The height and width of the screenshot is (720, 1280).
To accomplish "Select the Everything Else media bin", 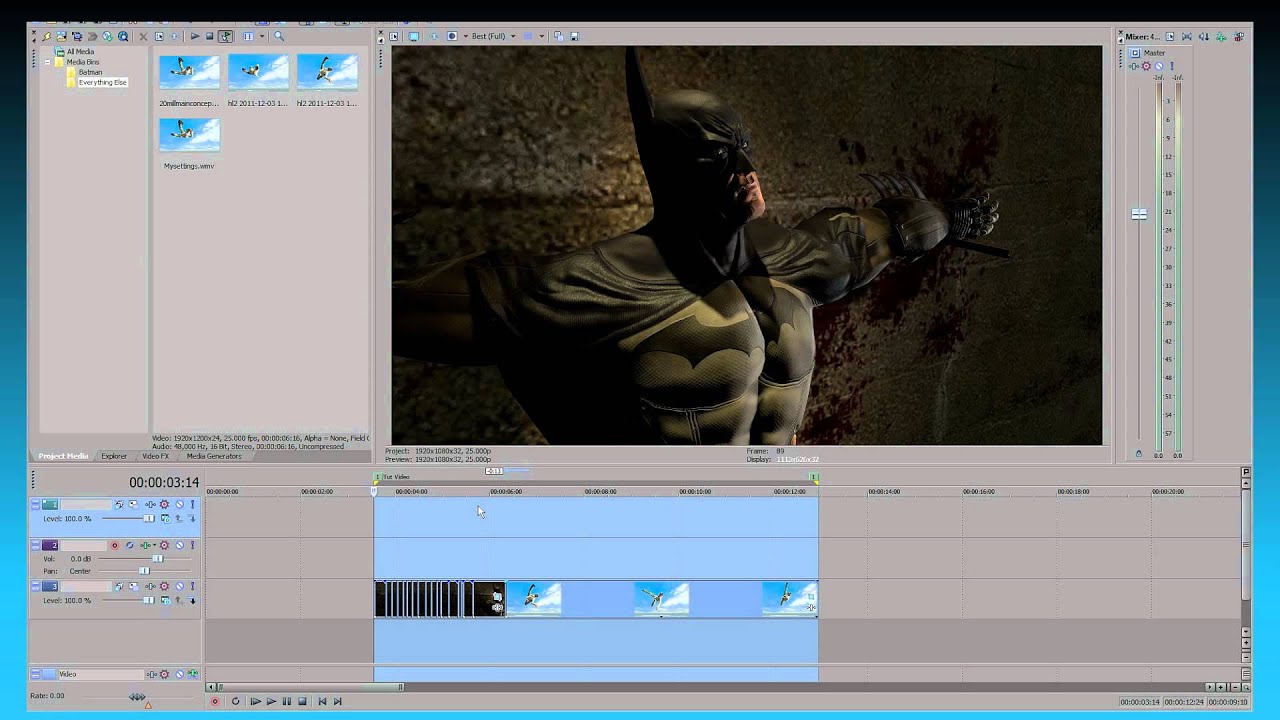I will coord(102,82).
